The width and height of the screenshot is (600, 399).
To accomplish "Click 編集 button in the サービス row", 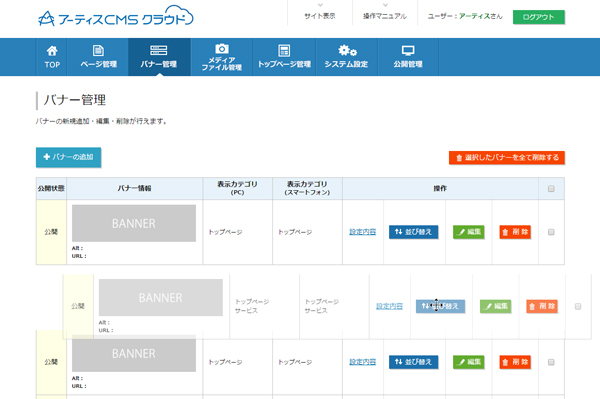I will pos(496,306).
